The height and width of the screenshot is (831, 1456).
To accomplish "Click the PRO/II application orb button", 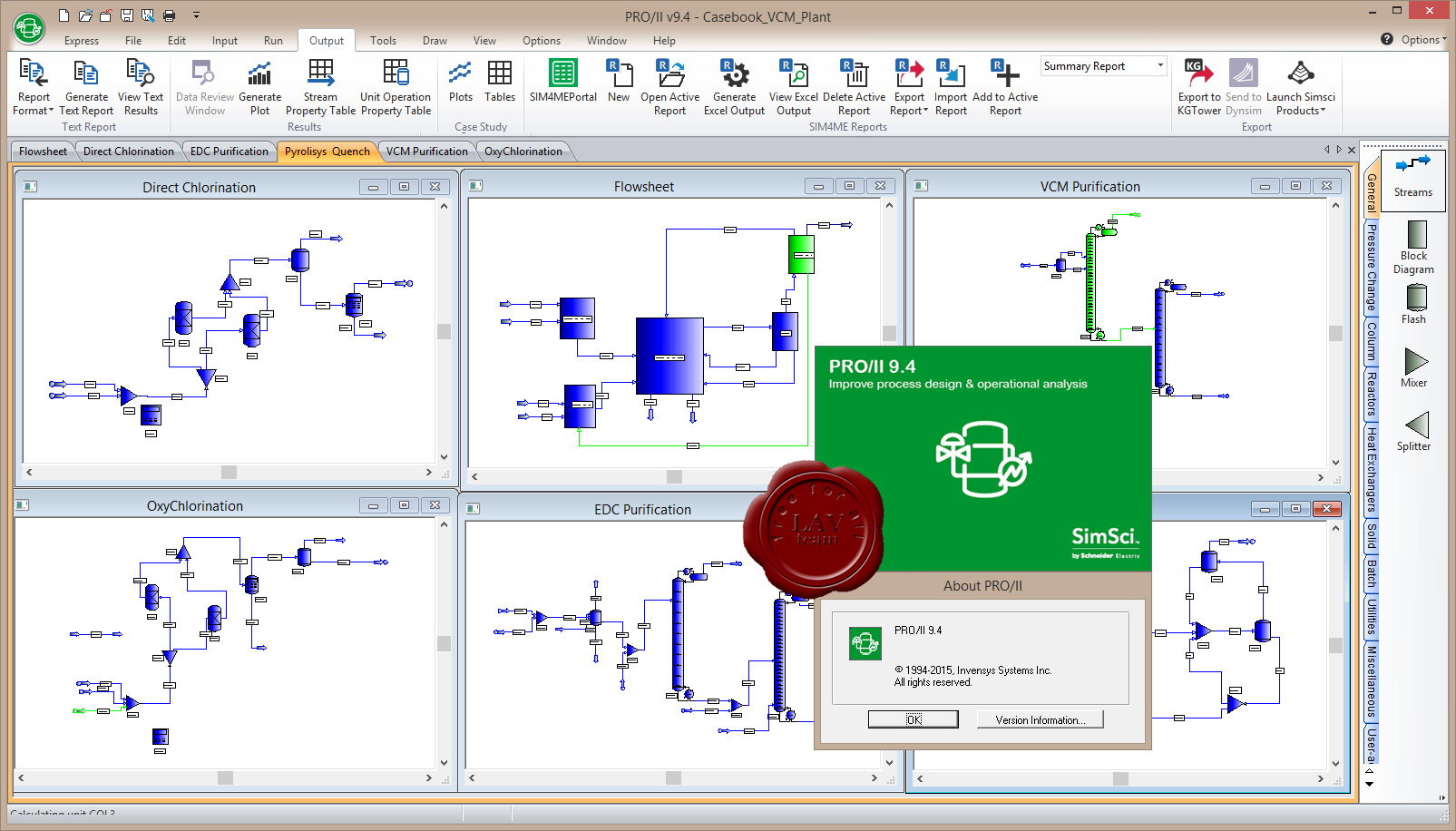I will point(29,27).
